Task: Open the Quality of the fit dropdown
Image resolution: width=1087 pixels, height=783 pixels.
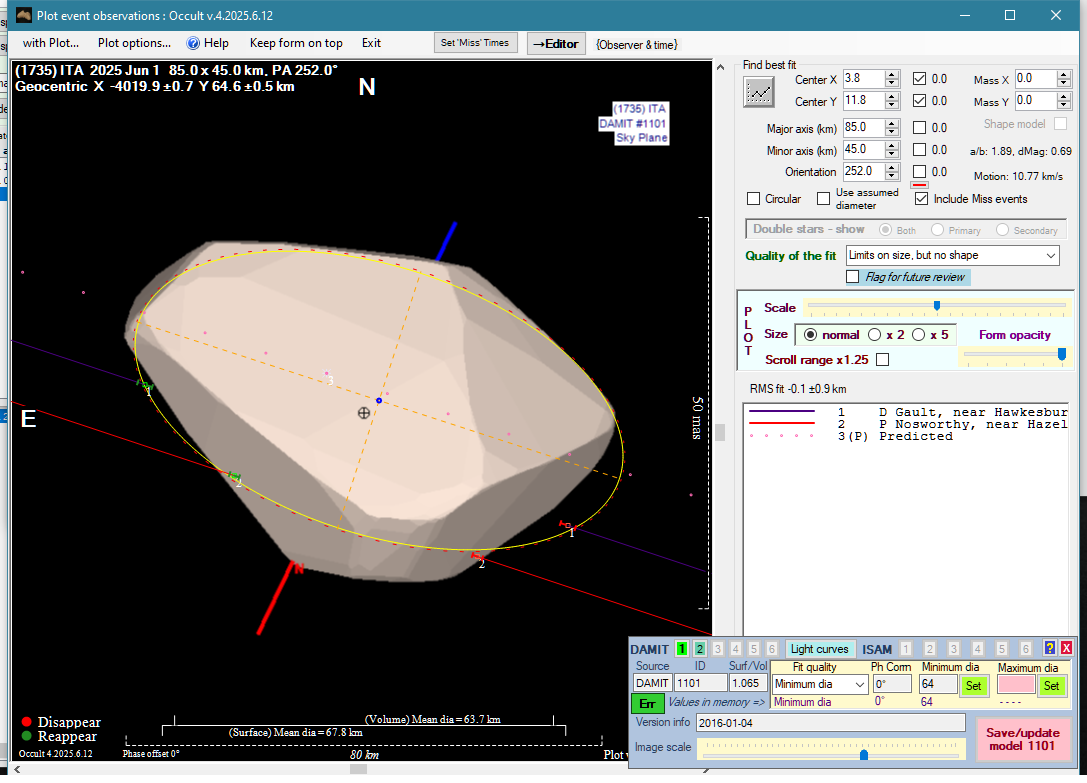Action: pyautogui.click(x=952, y=256)
